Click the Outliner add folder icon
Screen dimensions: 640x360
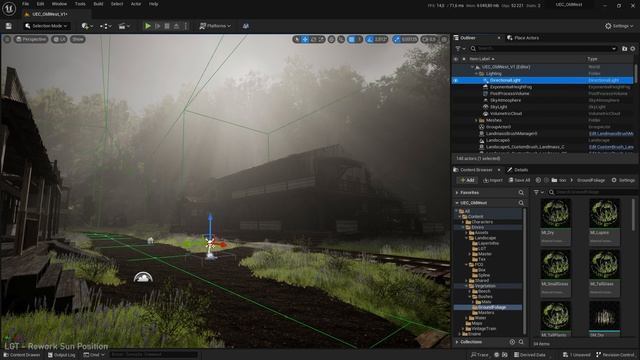coord(624,49)
